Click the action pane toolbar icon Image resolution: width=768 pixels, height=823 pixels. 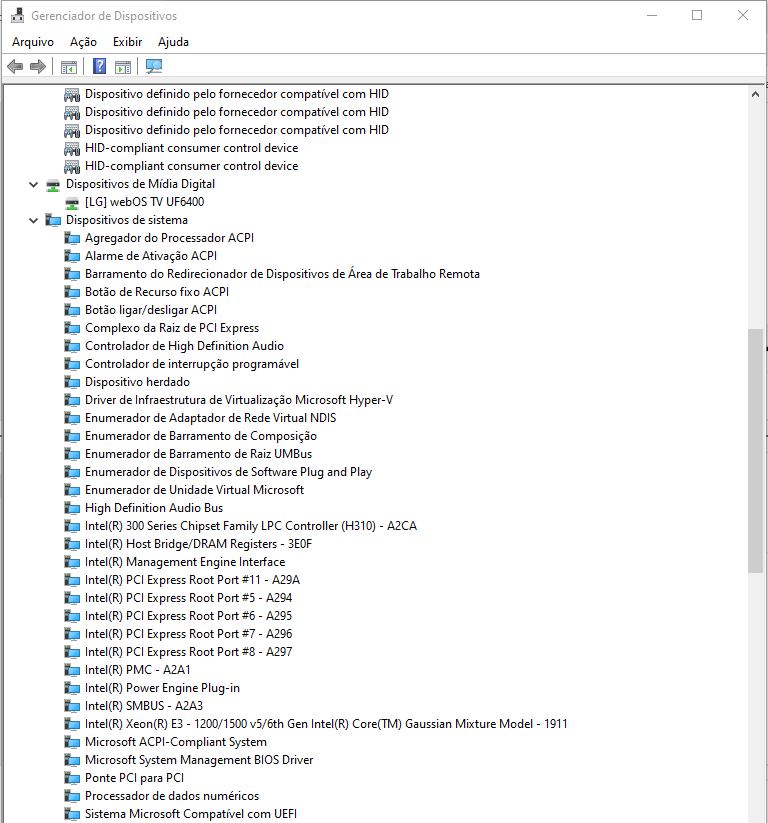click(123, 67)
